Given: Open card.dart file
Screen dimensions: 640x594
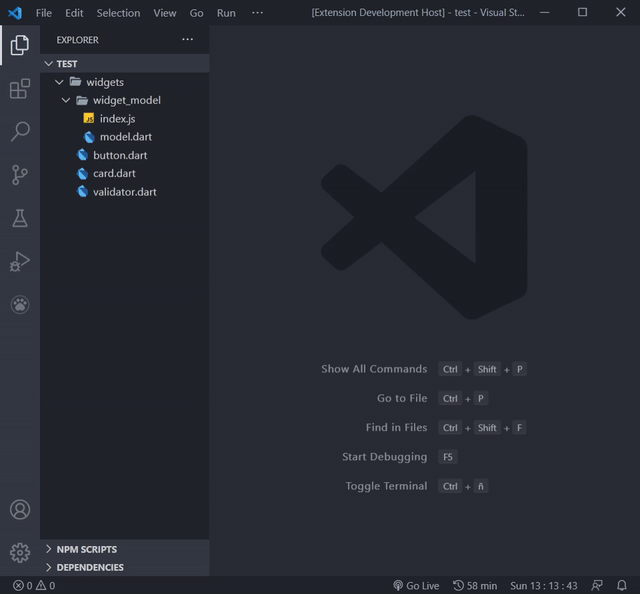Looking at the screenshot, I should 125,174.
